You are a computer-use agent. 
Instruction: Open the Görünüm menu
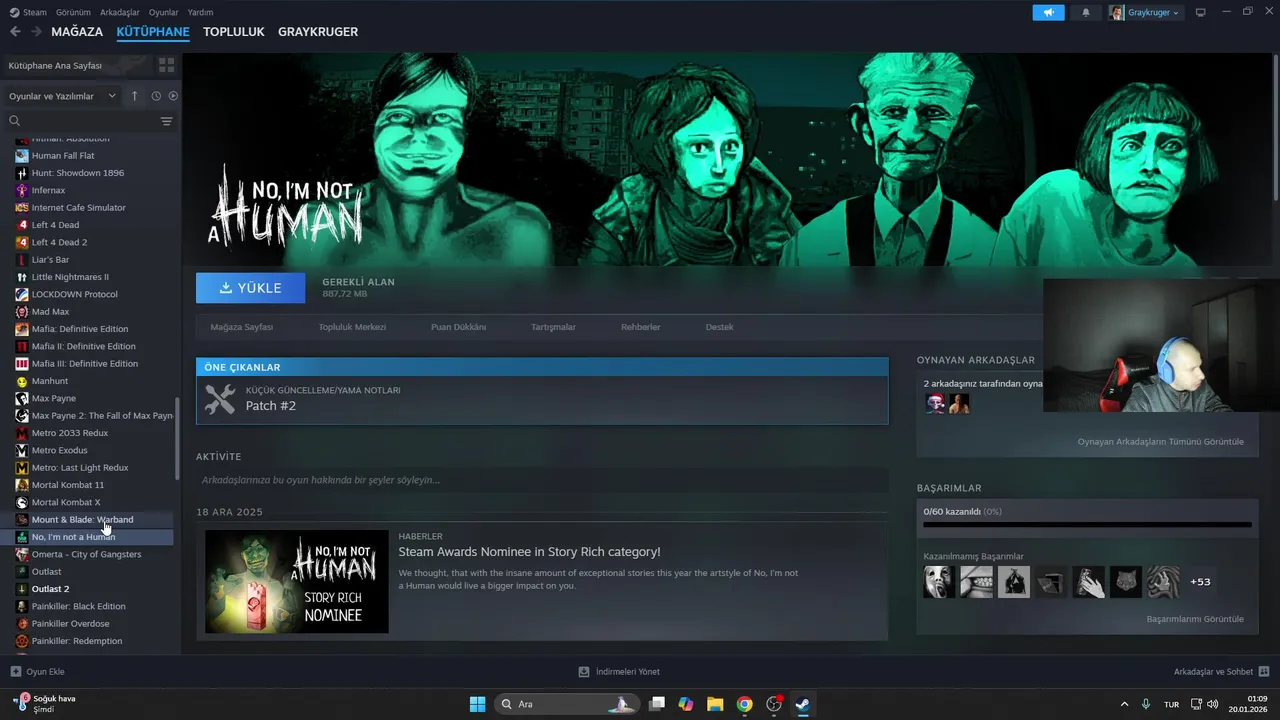[73, 12]
